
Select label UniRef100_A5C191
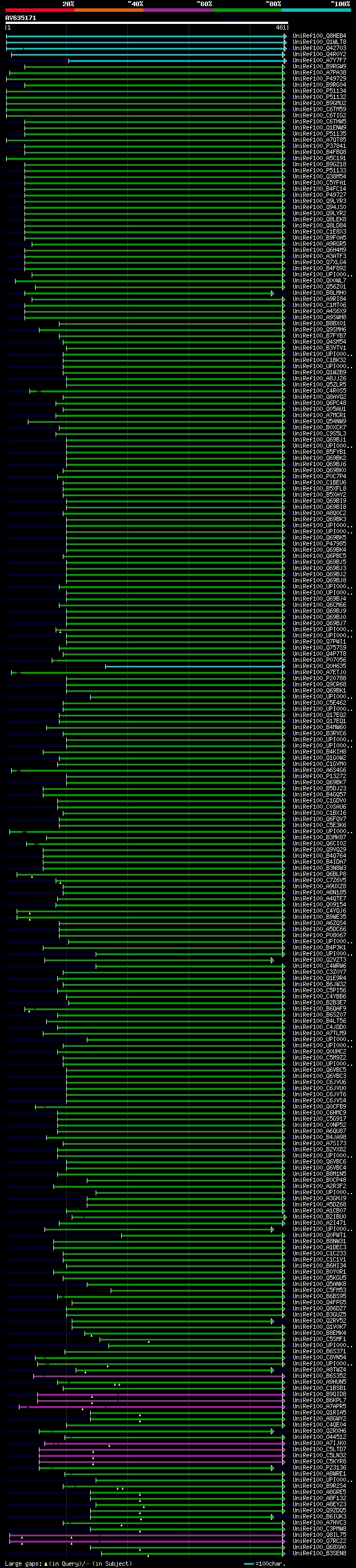[x=319, y=159]
